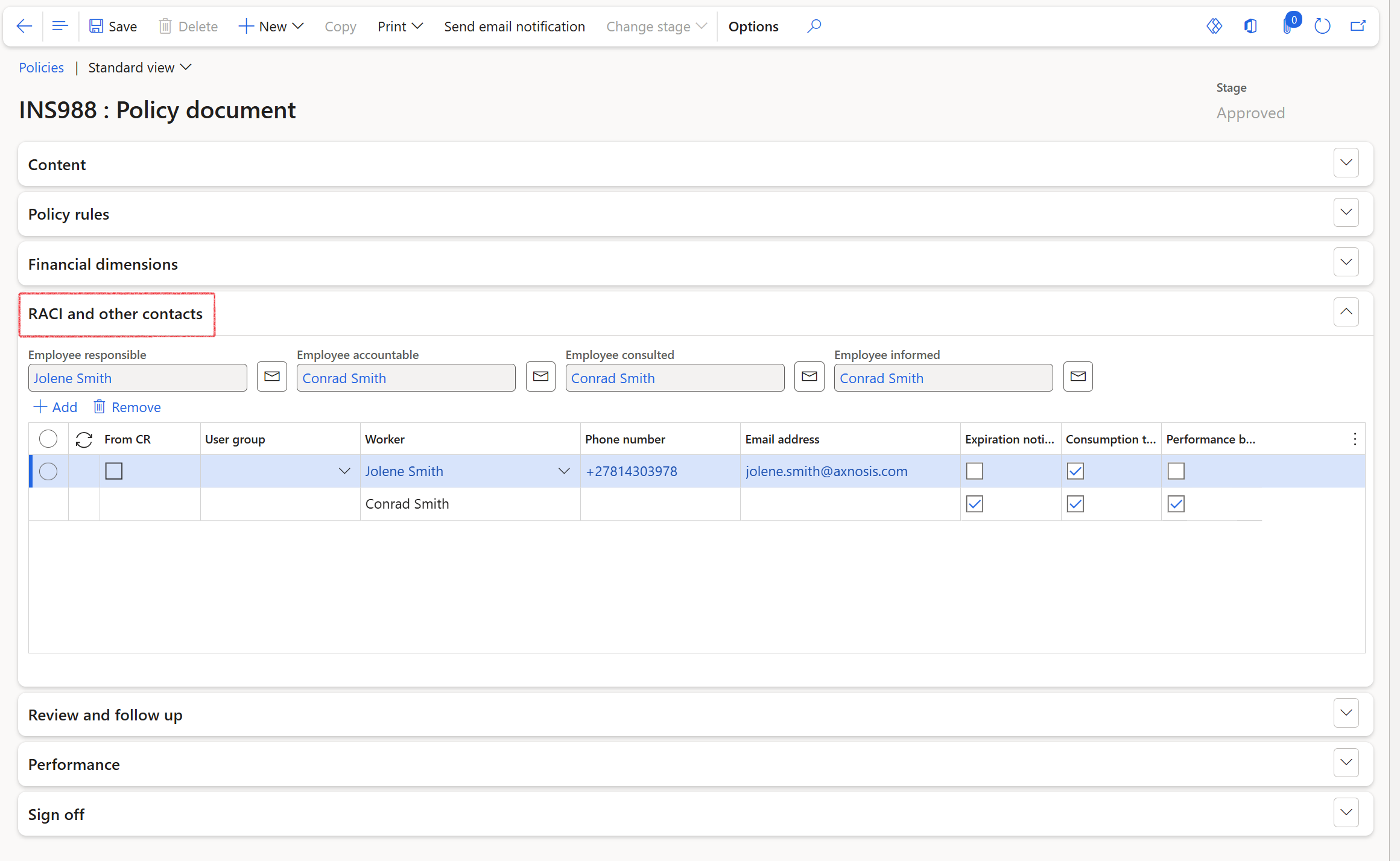Open the User group dropdown for Jolene row
The height and width of the screenshot is (861, 1400).
point(344,471)
